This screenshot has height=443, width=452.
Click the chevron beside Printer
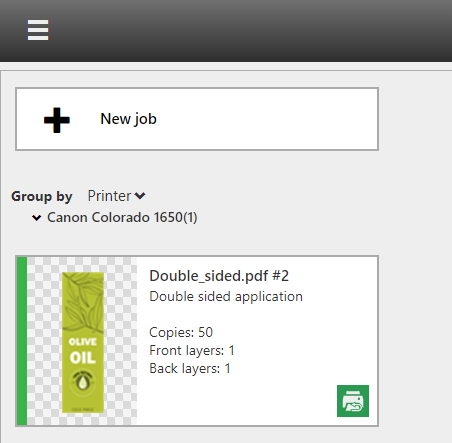pos(140,196)
